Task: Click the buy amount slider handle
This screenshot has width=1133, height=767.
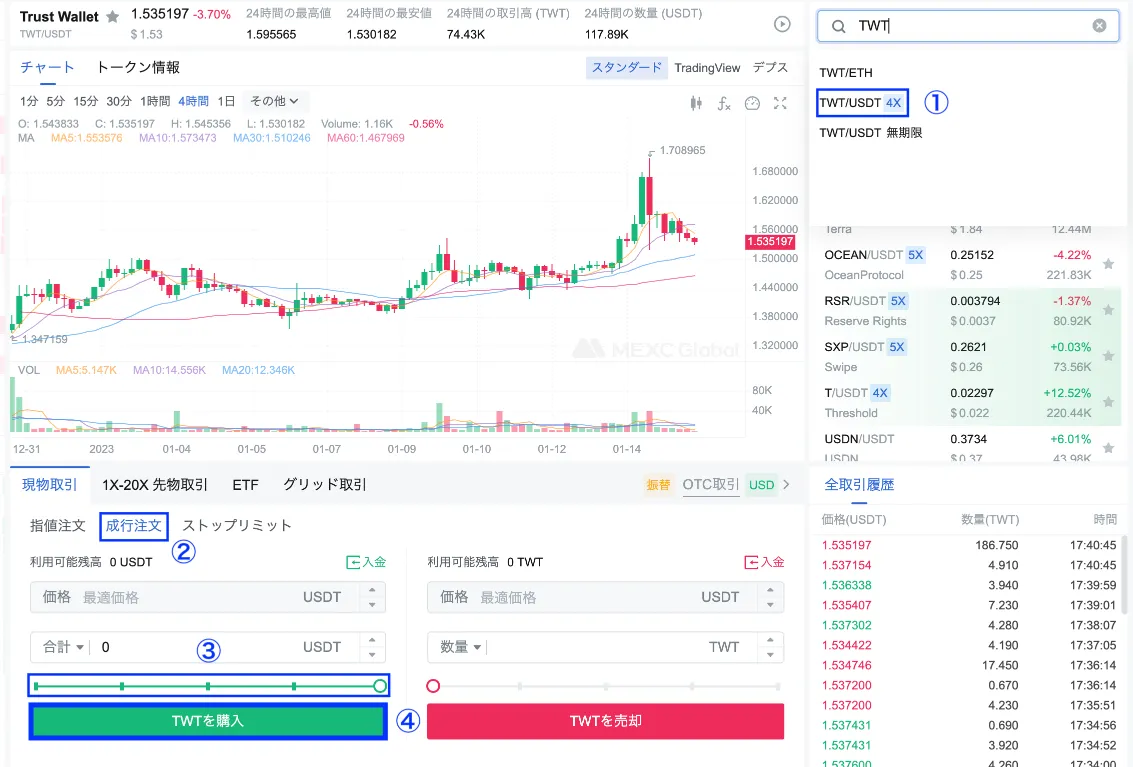Action: (x=380, y=686)
